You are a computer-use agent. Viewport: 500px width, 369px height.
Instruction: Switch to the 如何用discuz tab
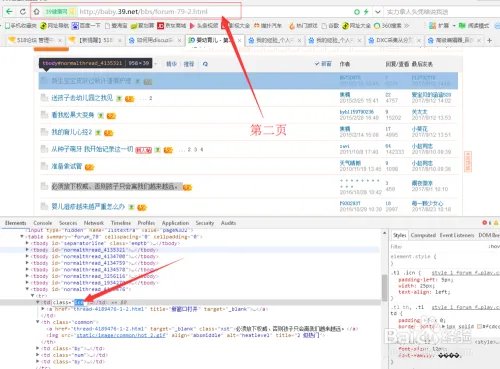[x=155, y=40]
